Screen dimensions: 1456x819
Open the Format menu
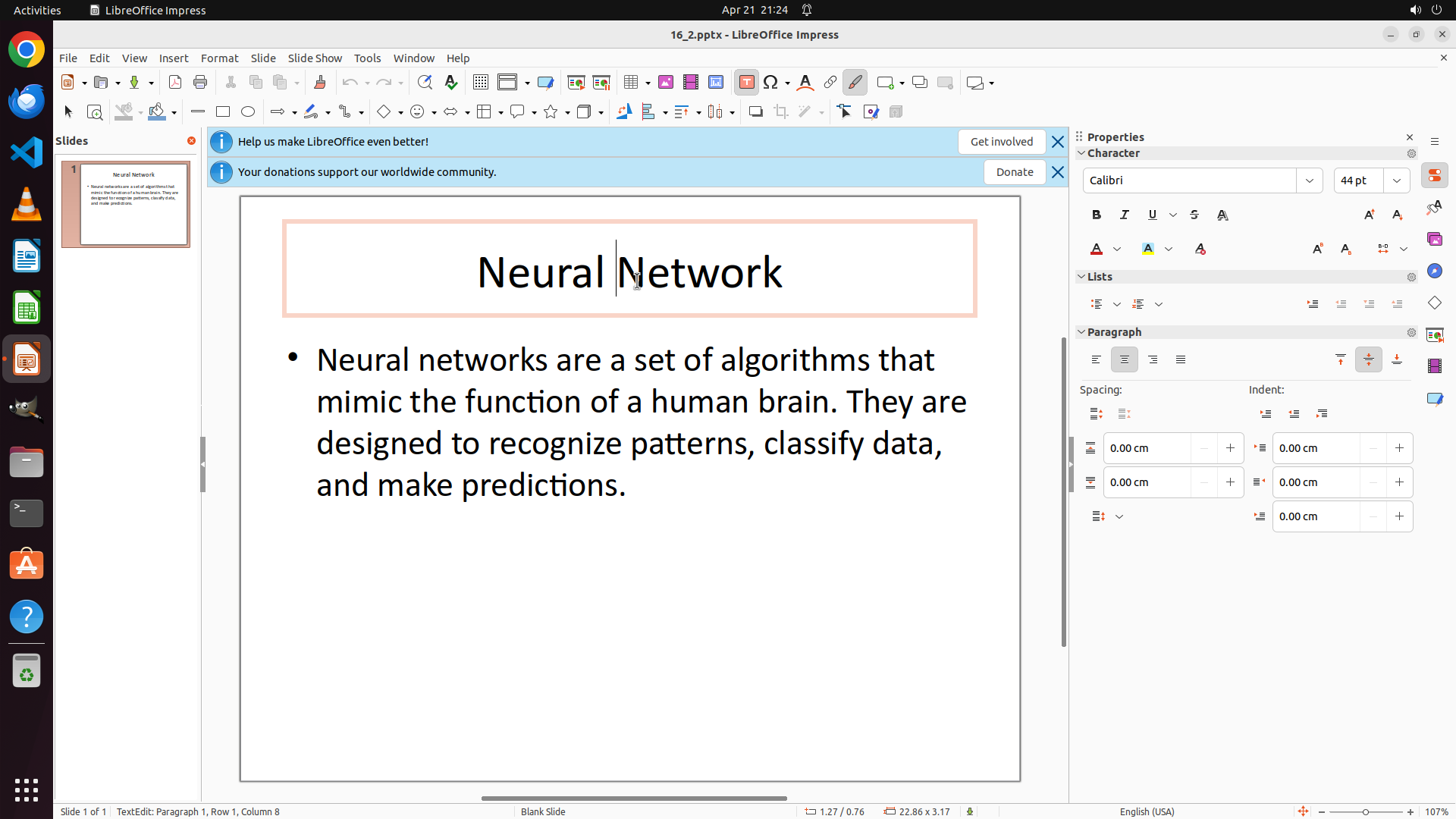click(219, 58)
